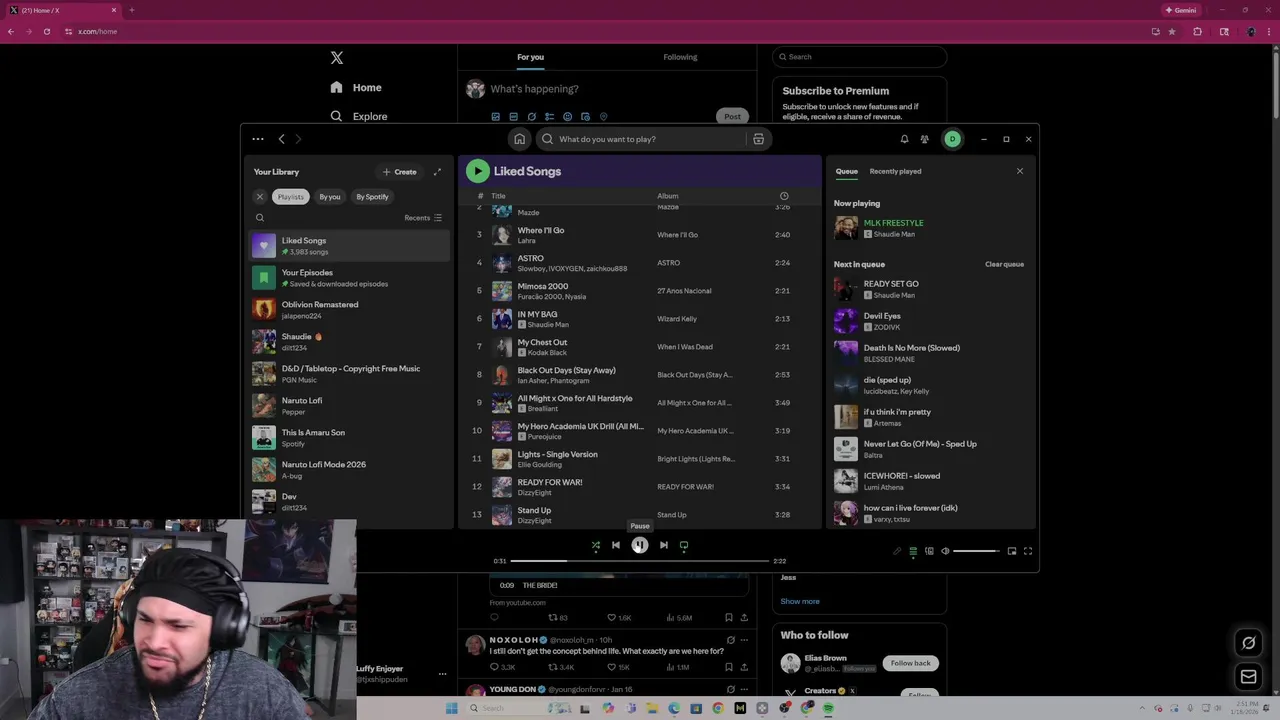The width and height of the screenshot is (1280, 720).
Task: Open album When I Was Dead link
Action: (685, 347)
